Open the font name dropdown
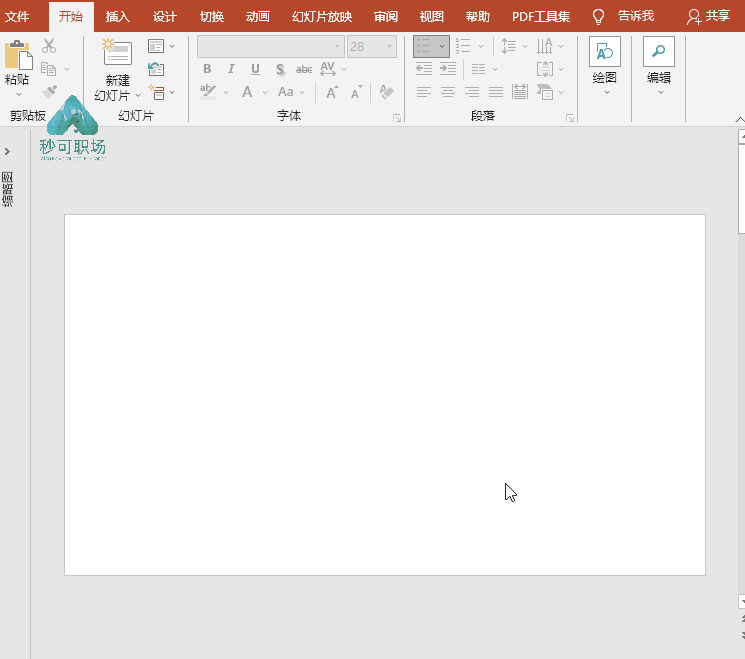 tap(337, 47)
